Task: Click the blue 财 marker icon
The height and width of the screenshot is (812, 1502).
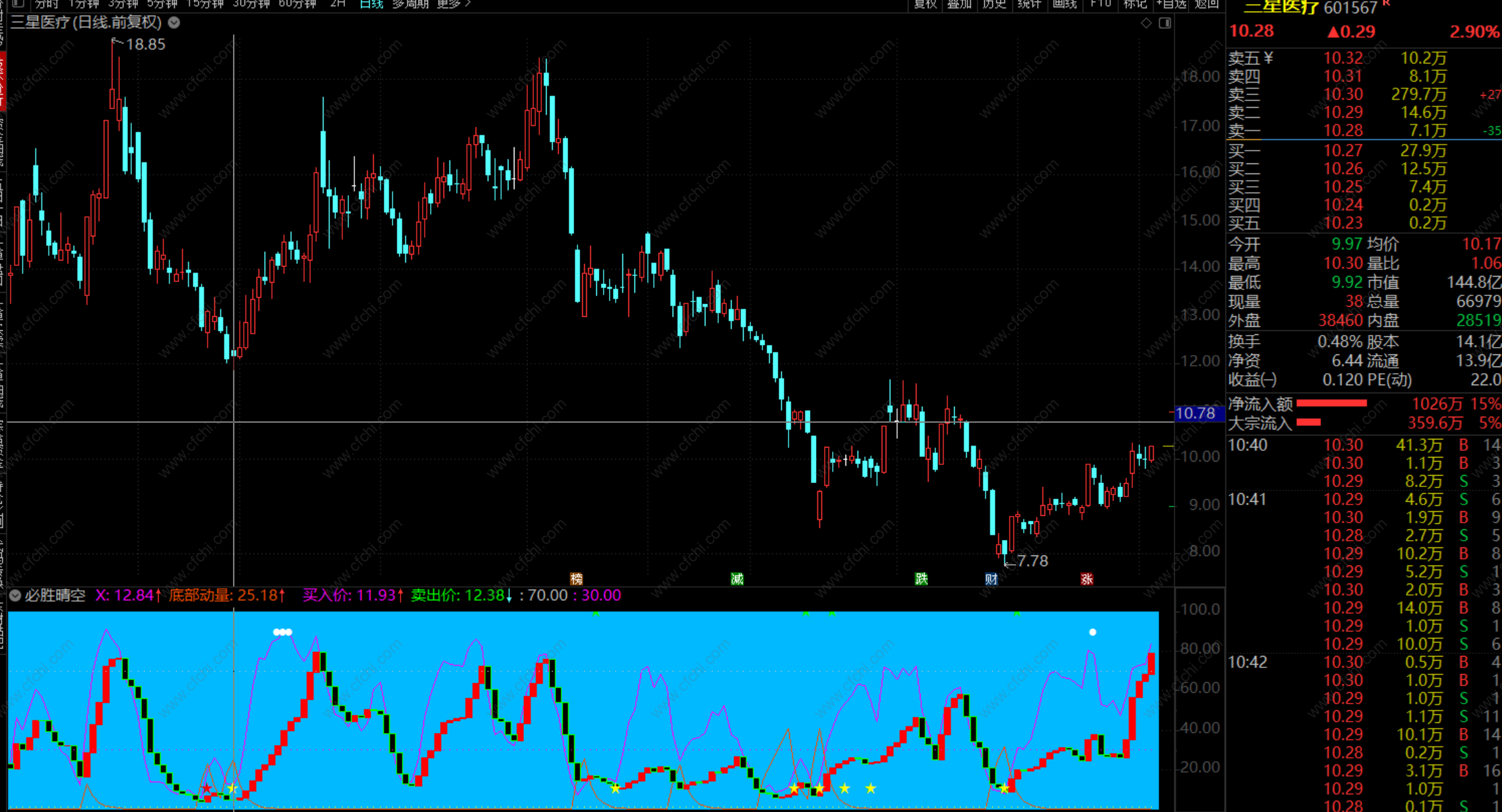Action: pos(992,579)
